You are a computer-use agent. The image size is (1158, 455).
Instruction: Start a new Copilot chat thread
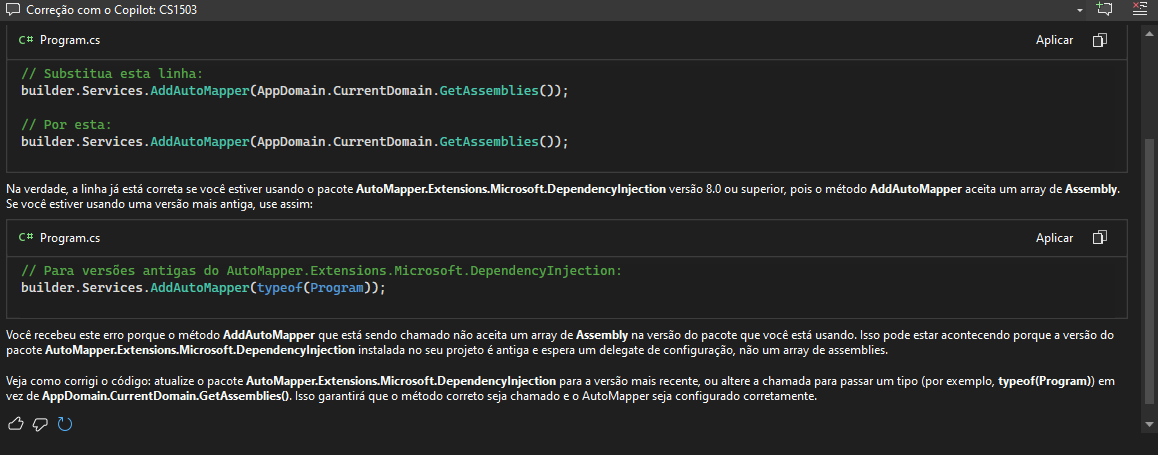(1104, 9)
